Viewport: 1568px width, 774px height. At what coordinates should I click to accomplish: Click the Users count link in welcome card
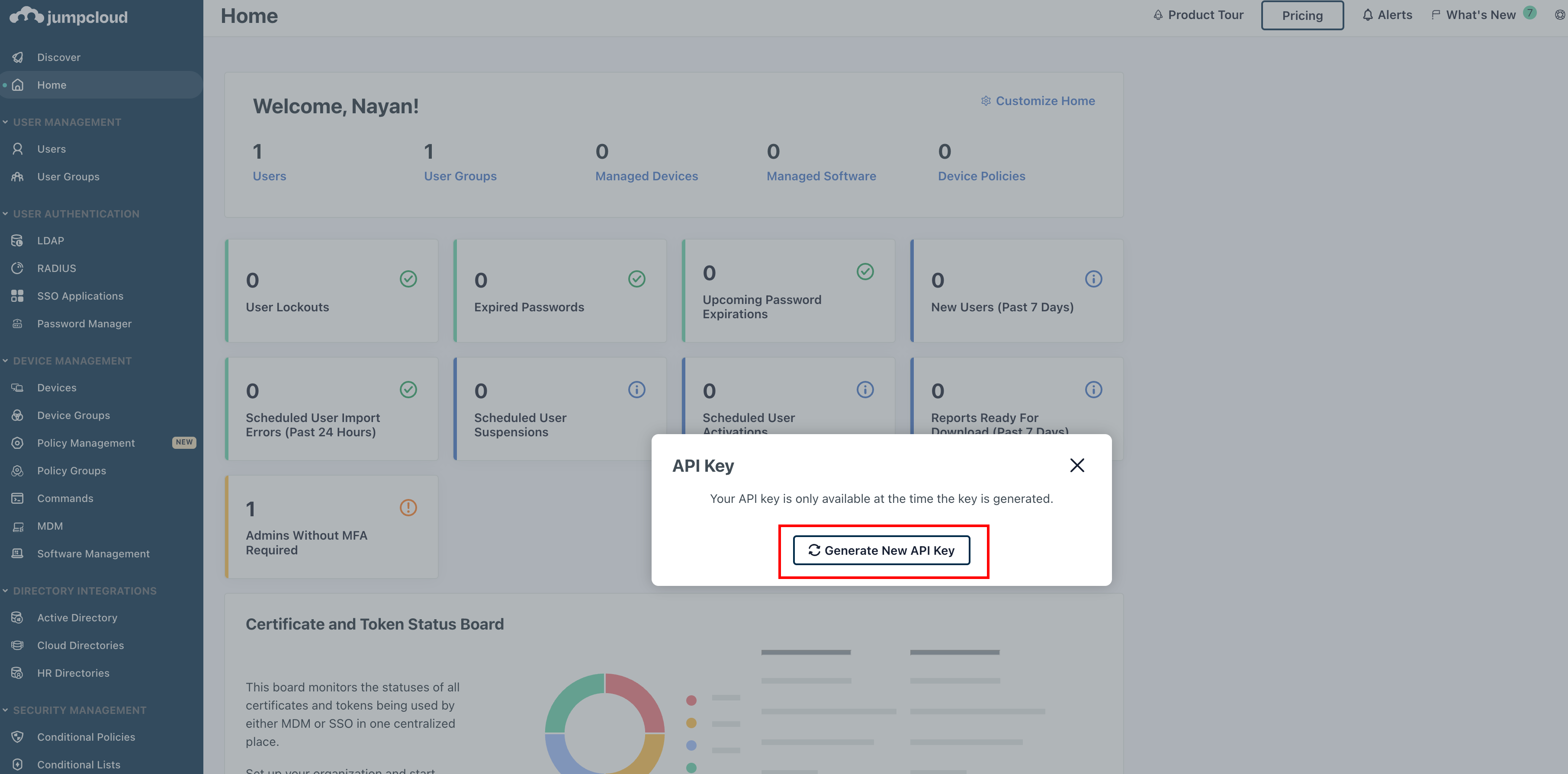coord(269,176)
